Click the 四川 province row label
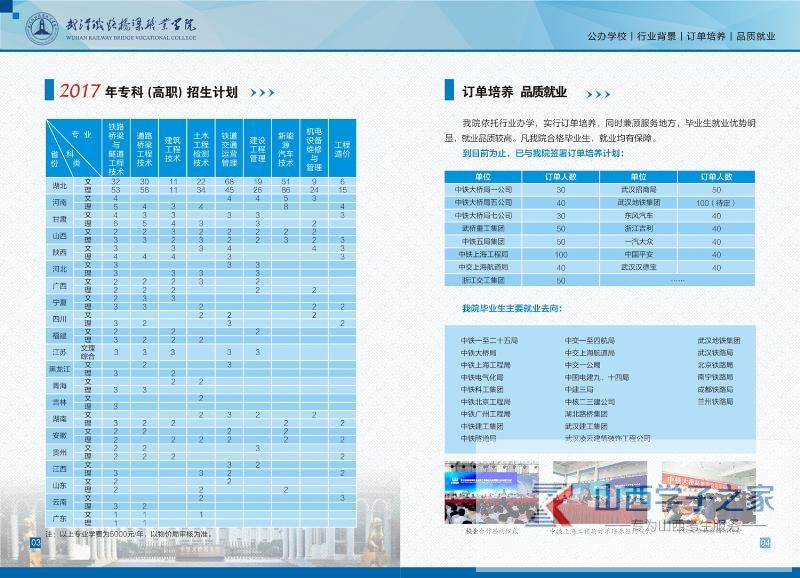The height and width of the screenshot is (578, 800). tap(60, 319)
